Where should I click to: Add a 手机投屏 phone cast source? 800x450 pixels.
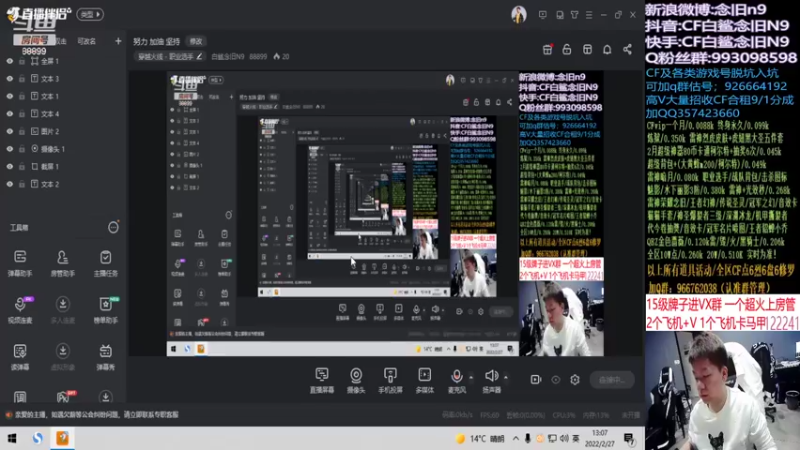pos(390,380)
